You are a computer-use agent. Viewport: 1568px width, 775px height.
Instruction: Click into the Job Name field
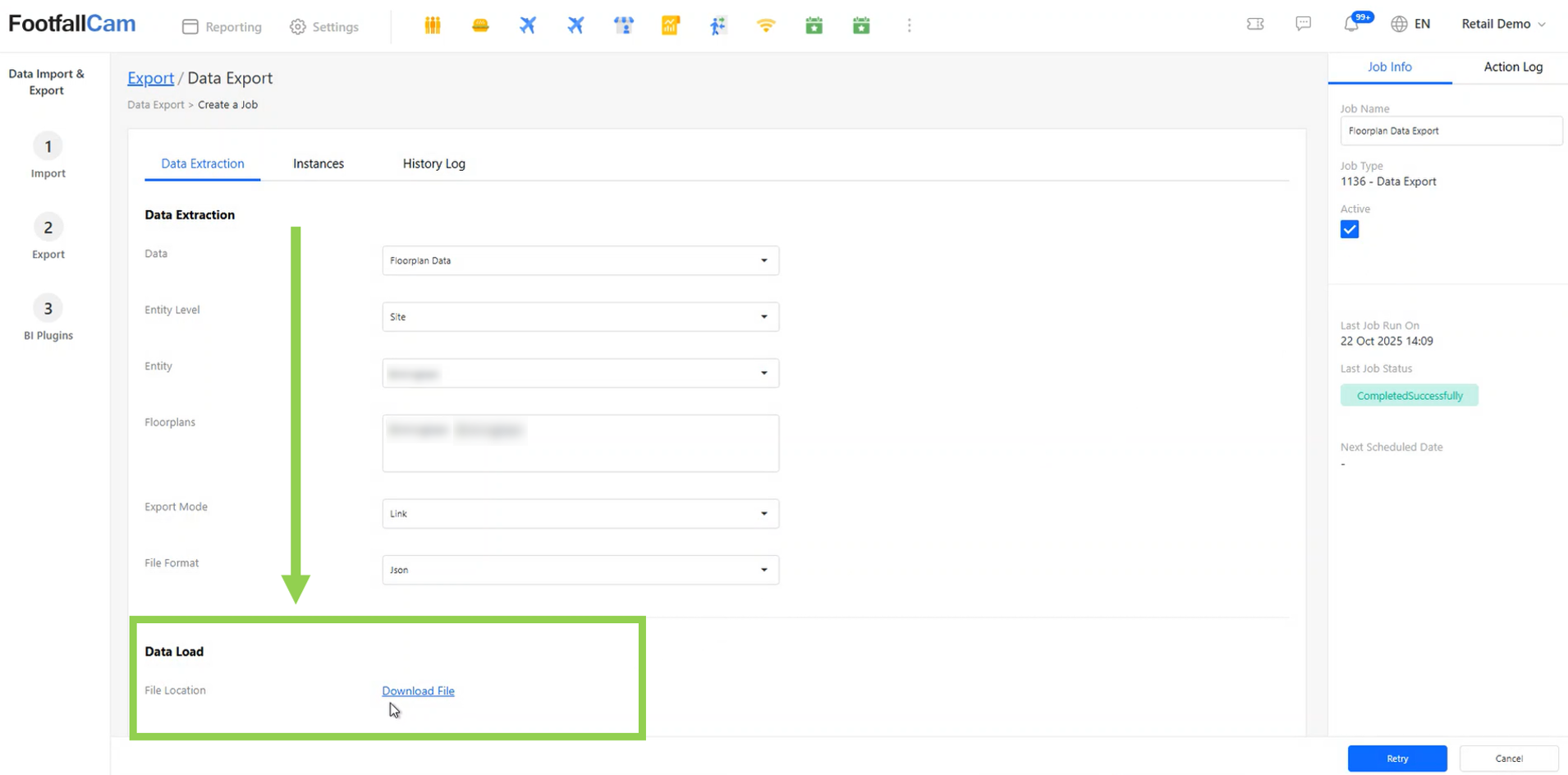pos(1450,131)
